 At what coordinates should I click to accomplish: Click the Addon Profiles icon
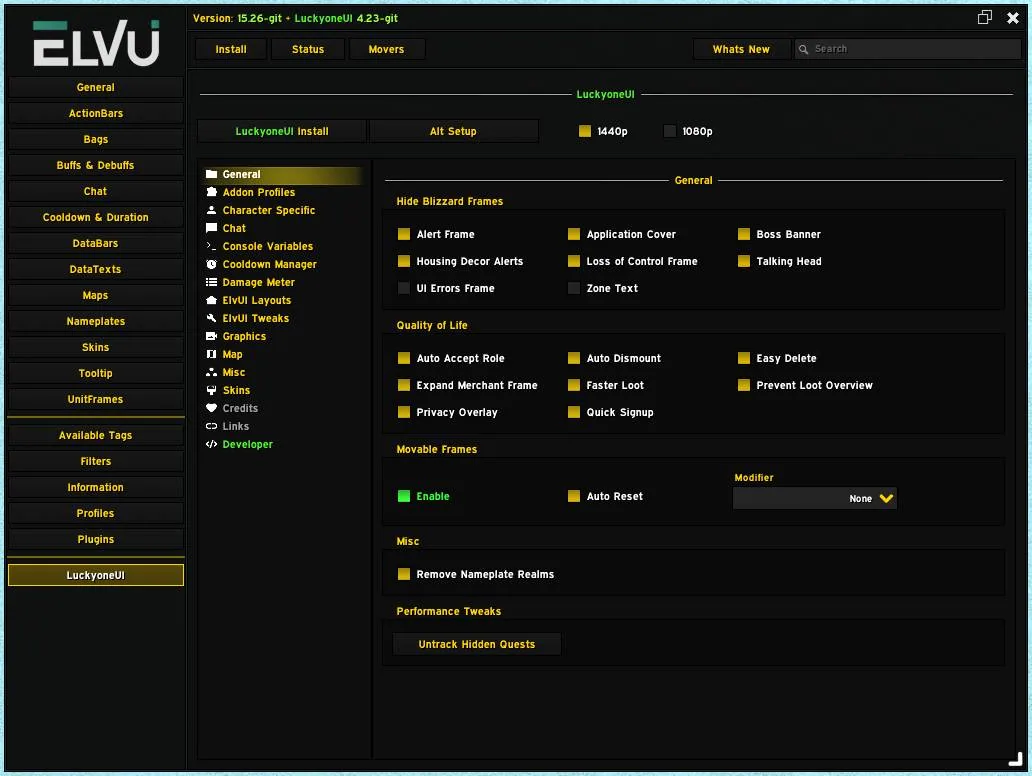(211, 192)
